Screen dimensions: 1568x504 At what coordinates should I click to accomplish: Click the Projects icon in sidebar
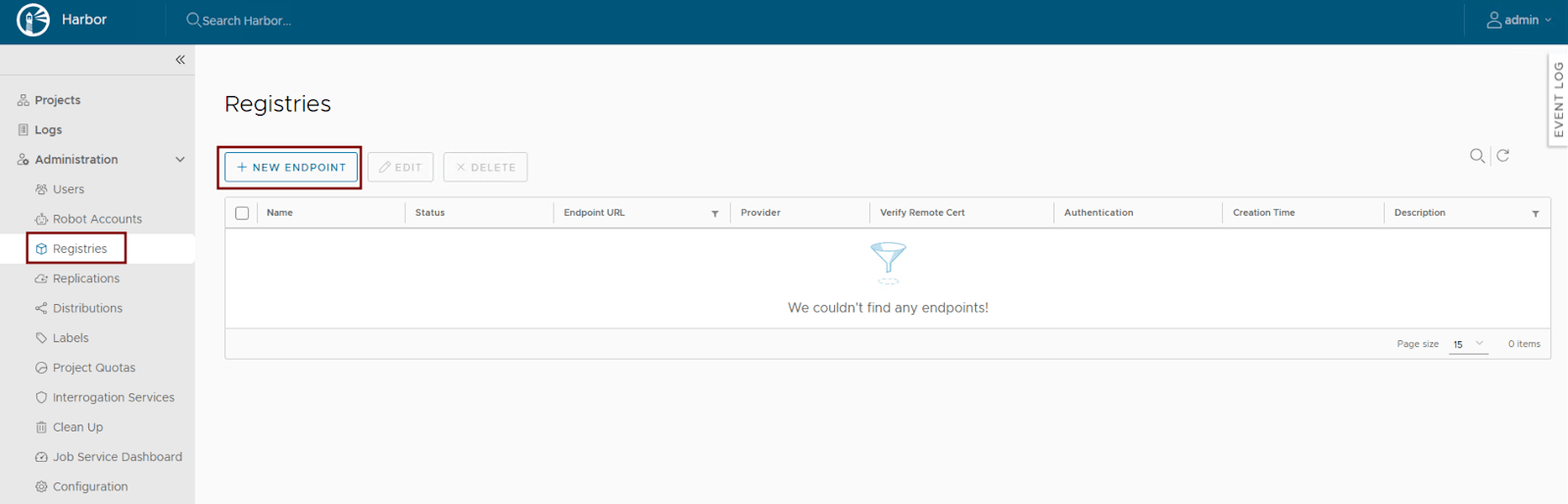click(x=24, y=100)
